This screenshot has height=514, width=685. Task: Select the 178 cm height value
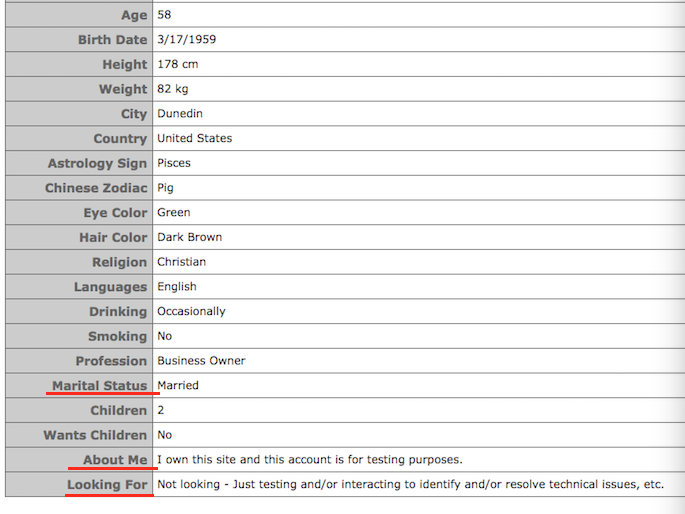click(x=178, y=64)
